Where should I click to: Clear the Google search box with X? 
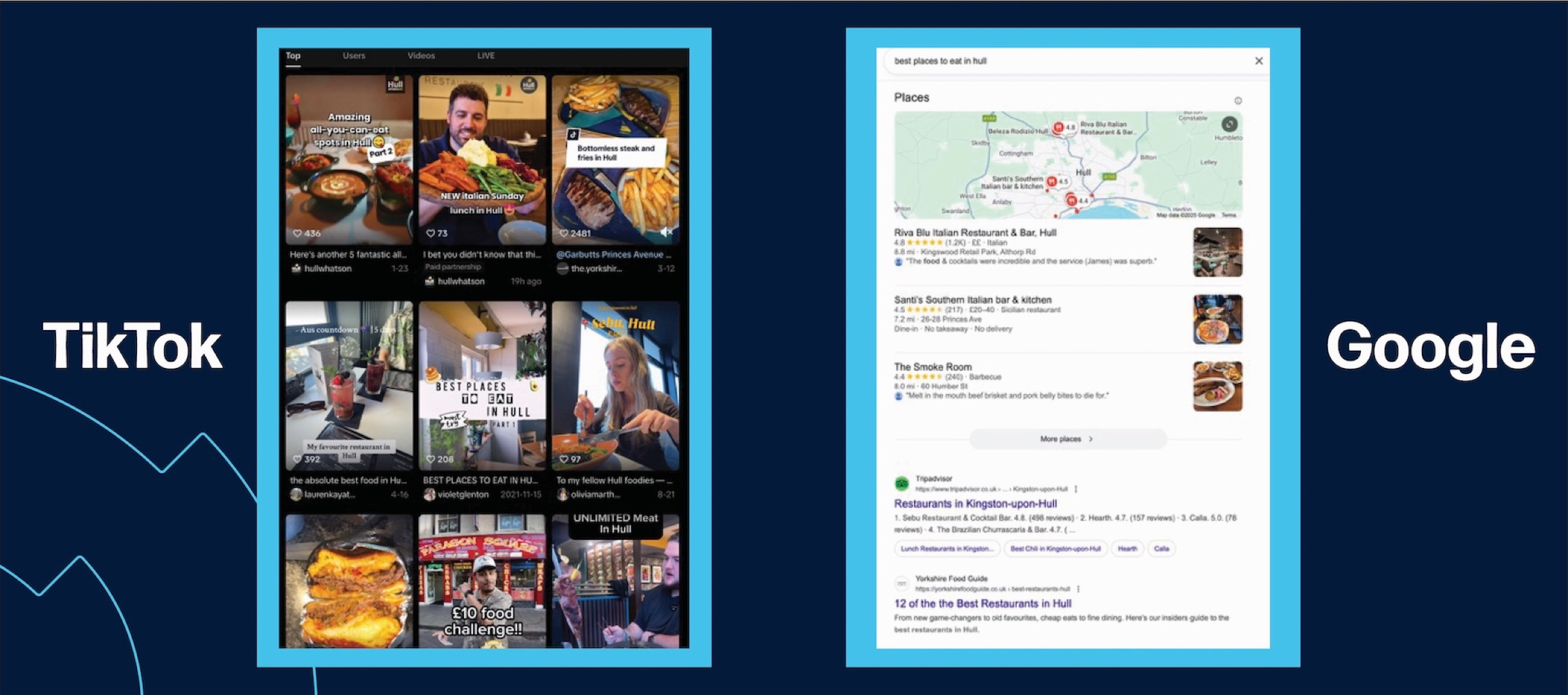point(1259,60)
